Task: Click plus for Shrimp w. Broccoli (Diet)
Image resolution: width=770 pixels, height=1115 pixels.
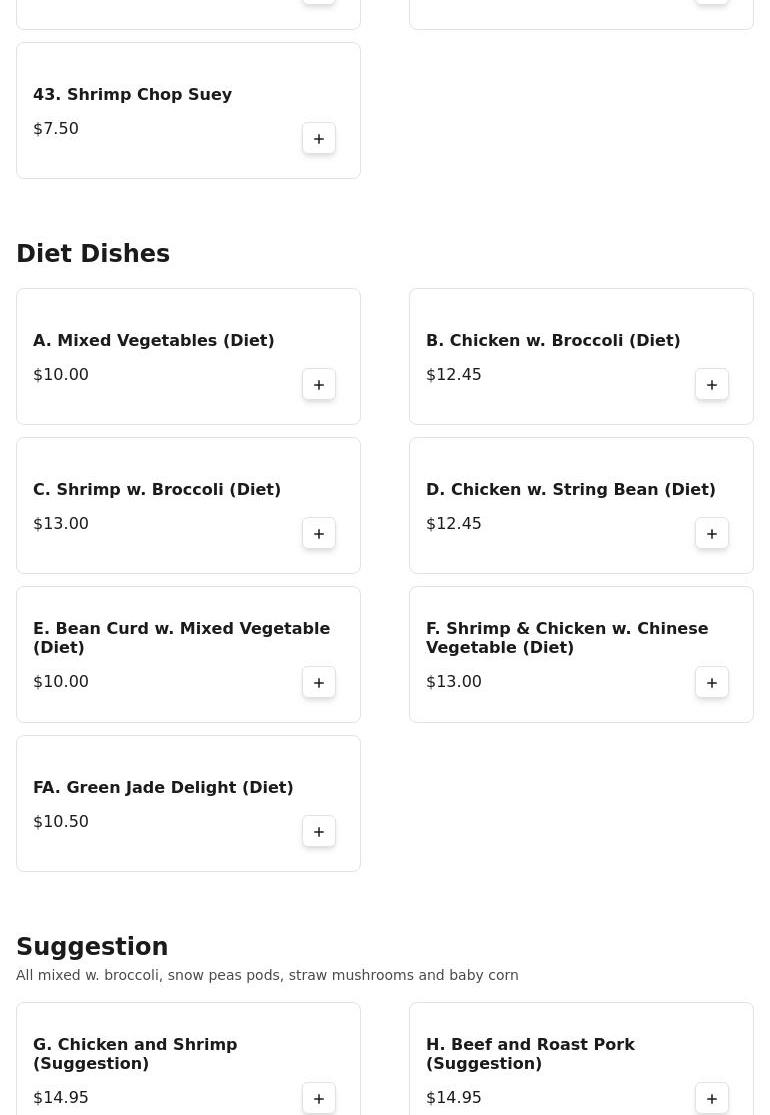Action: click(x=319, y=534)
